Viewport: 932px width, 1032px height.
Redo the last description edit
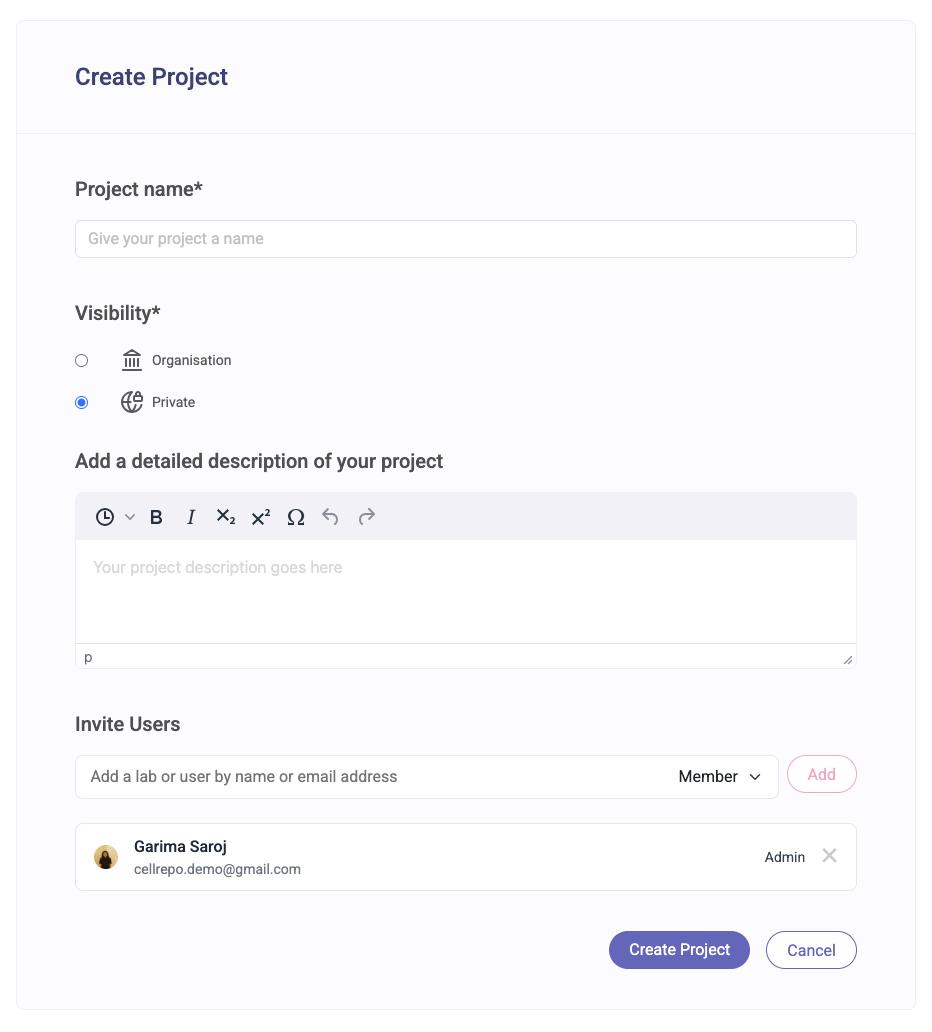coord(366,517)
